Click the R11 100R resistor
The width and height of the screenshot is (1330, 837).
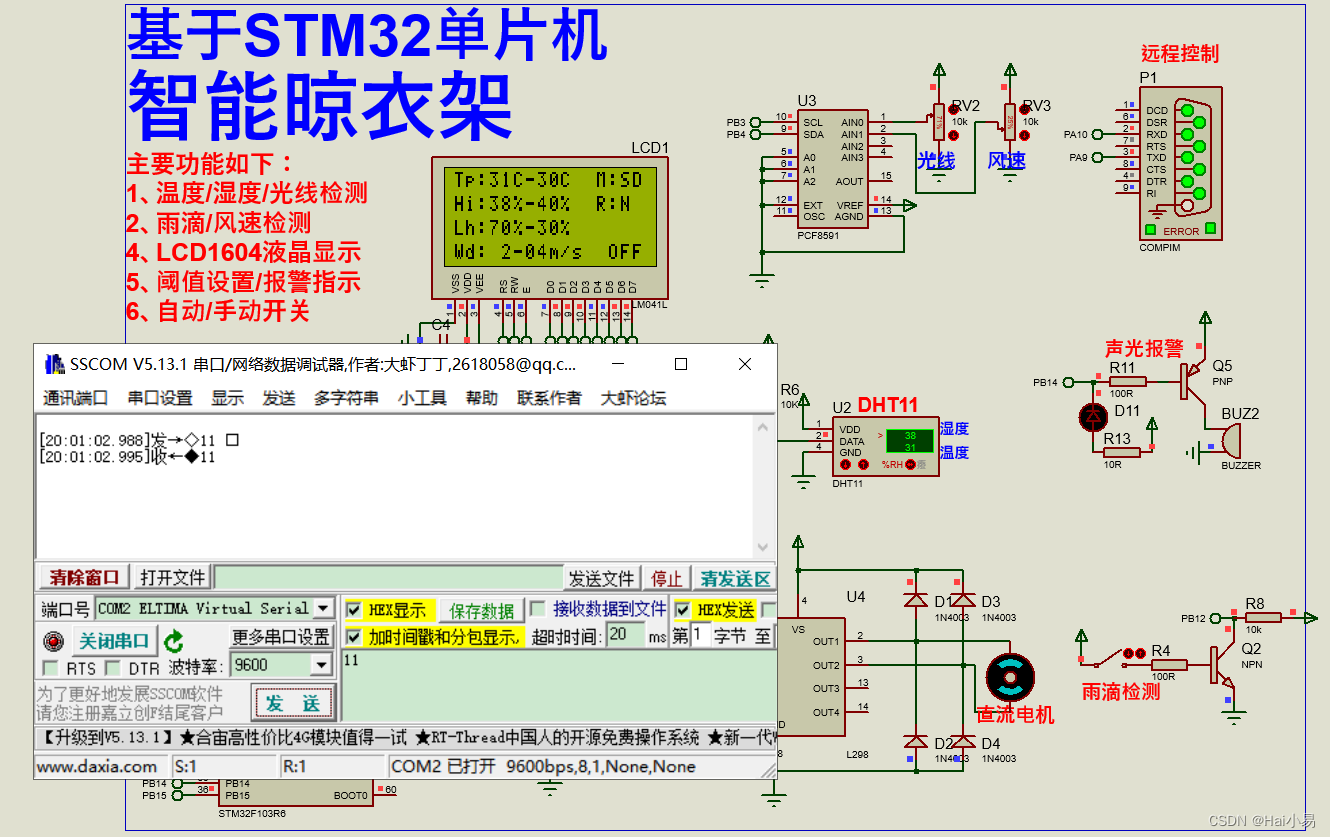[1128, 382]
